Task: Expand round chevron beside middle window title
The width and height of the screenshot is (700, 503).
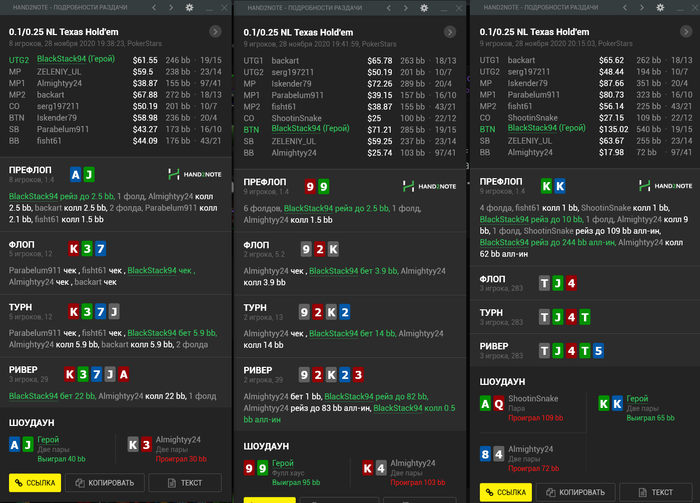Action: pos(450,32)
